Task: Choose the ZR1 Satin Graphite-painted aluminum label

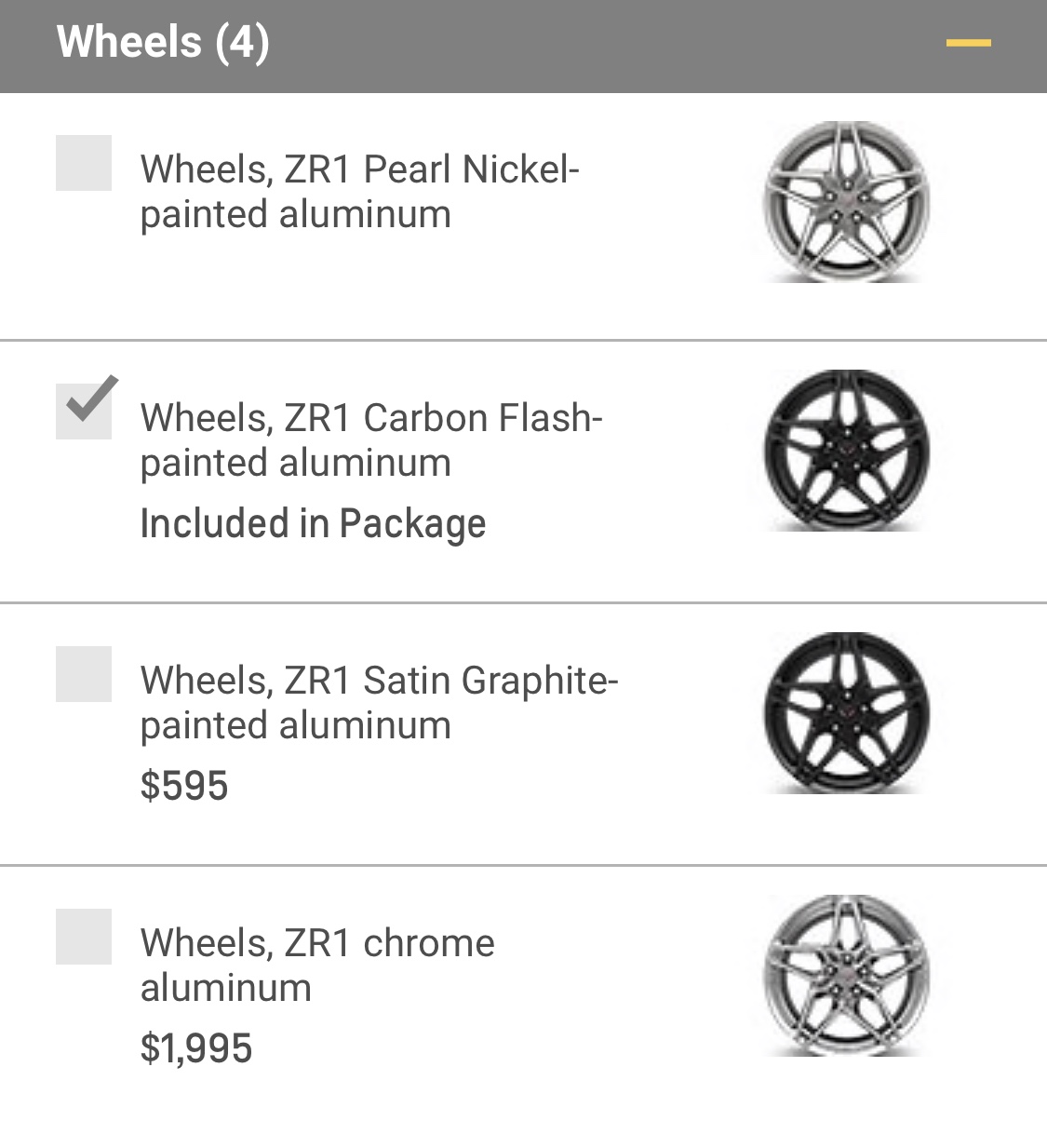Action: [378, 703]
